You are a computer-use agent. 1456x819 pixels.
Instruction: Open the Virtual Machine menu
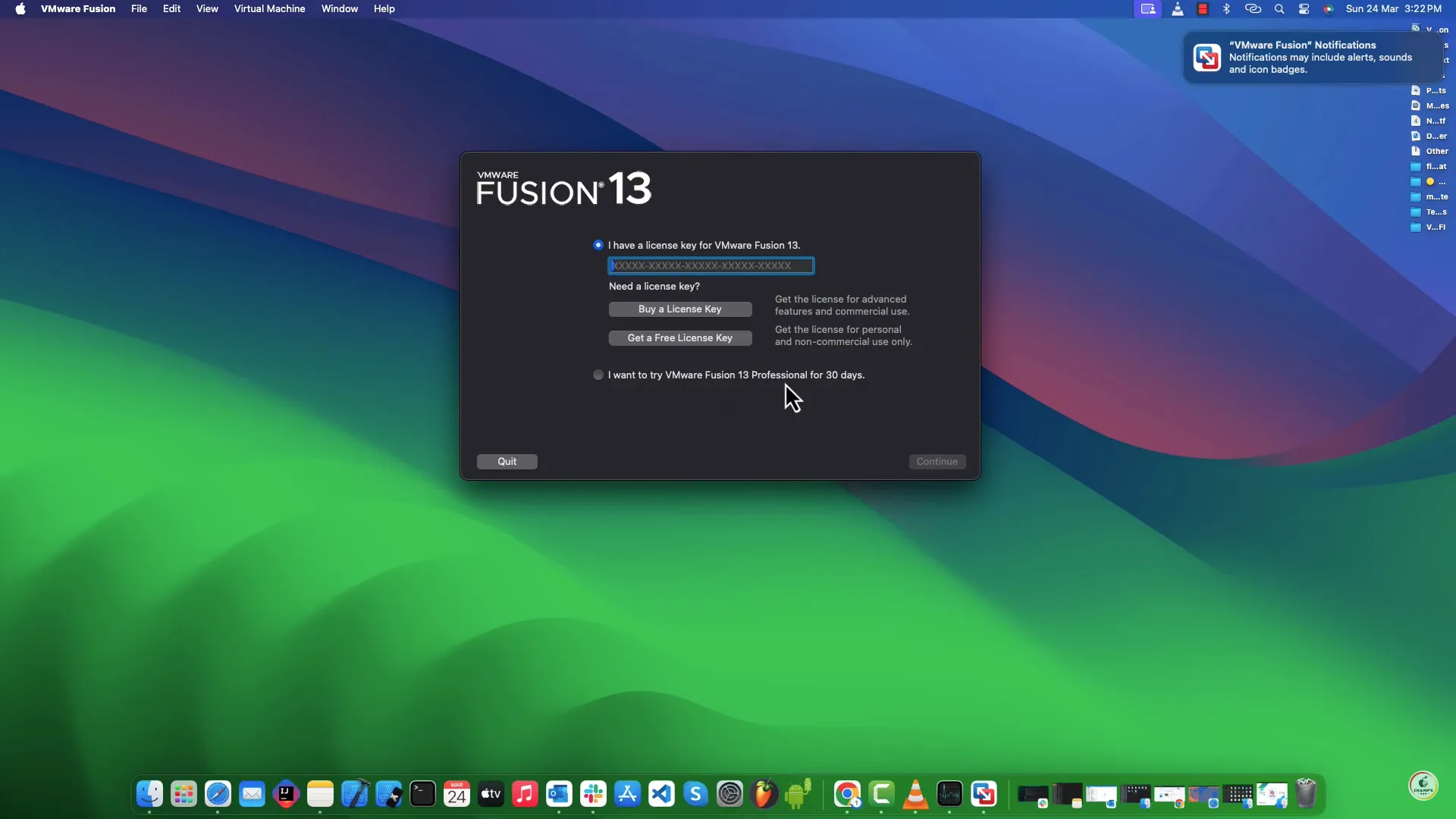269,9
